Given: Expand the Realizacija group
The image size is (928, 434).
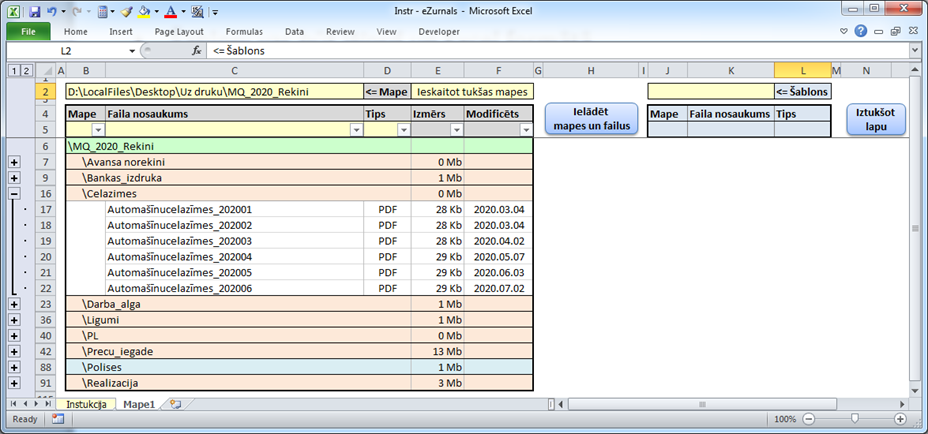Looking at the screenshot, I should coord(14,383).
